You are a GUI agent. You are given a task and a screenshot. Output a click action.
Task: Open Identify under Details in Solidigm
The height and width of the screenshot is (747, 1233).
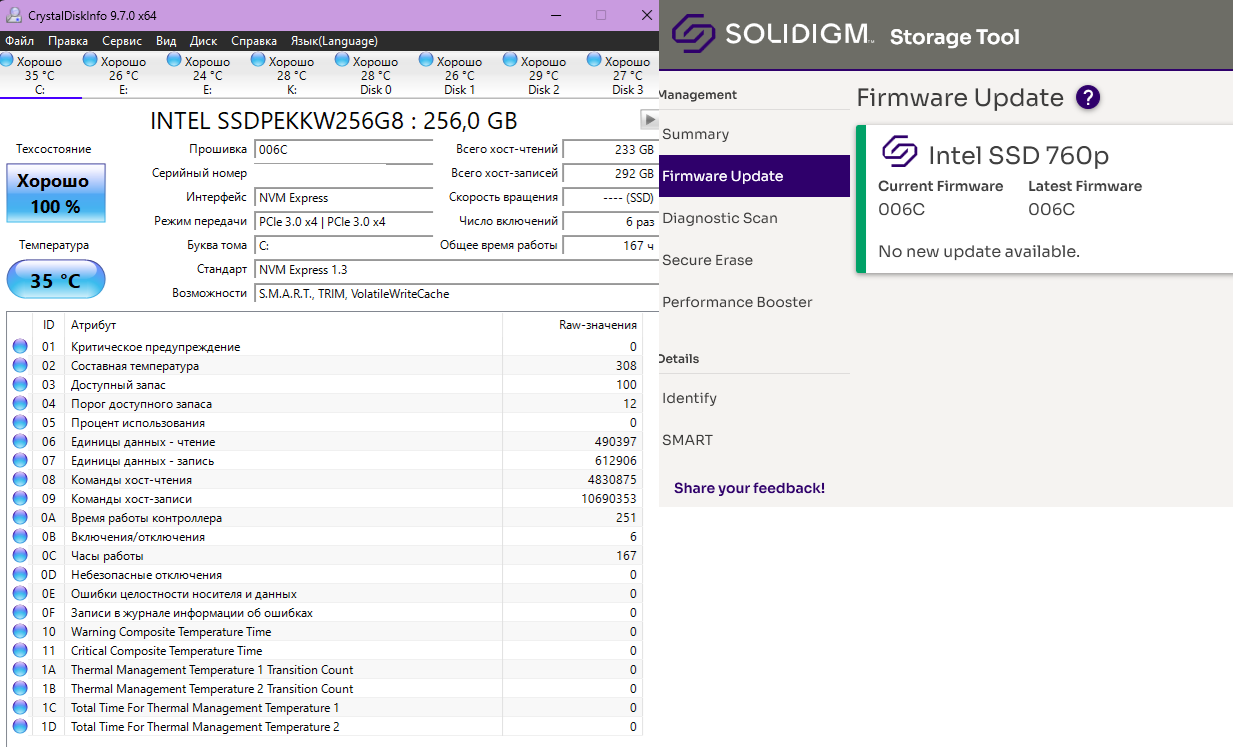coord(689,398)
